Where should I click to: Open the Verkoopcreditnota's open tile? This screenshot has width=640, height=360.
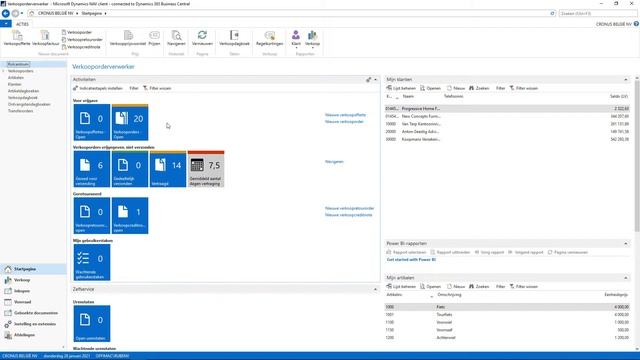(130, 216)
